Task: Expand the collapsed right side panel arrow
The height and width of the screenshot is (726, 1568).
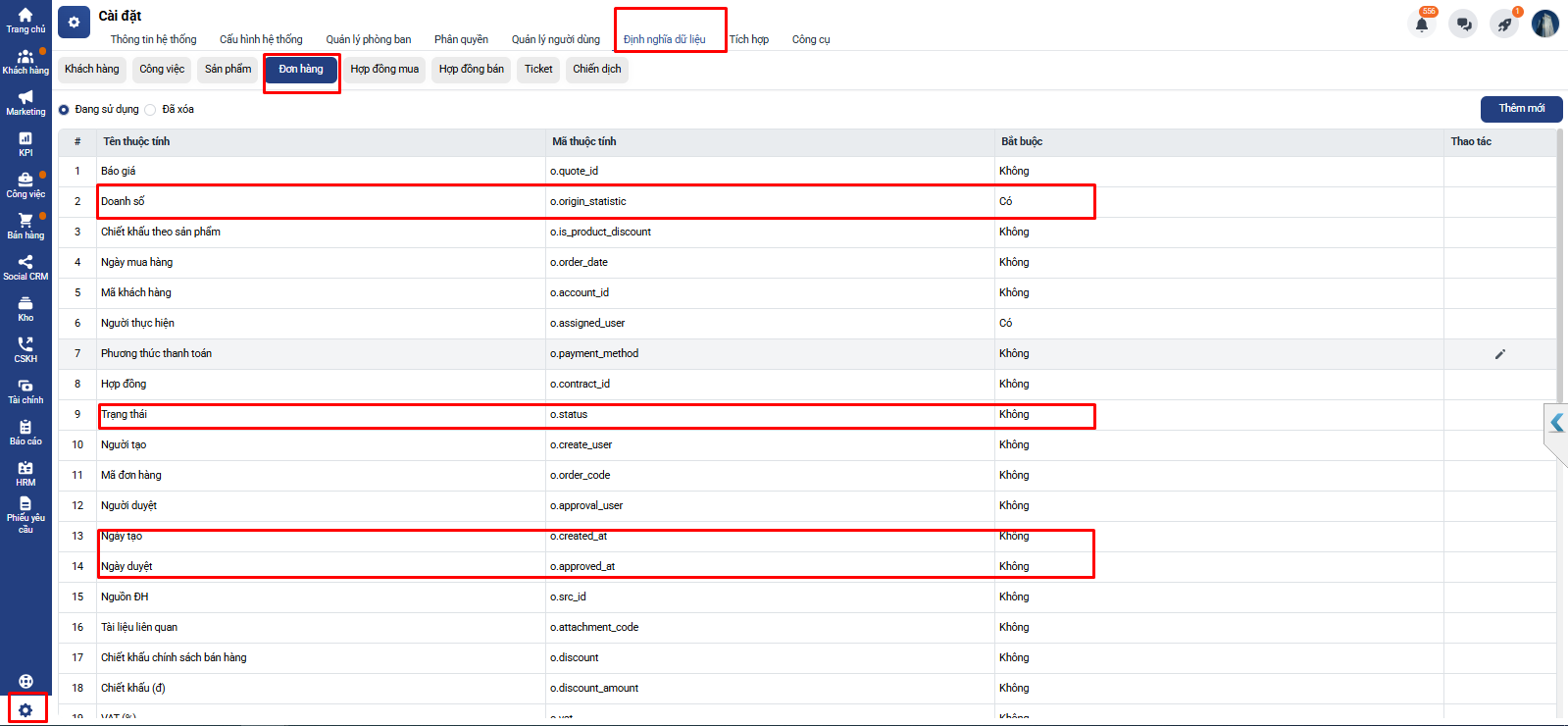Action: tap(1556, 424)
